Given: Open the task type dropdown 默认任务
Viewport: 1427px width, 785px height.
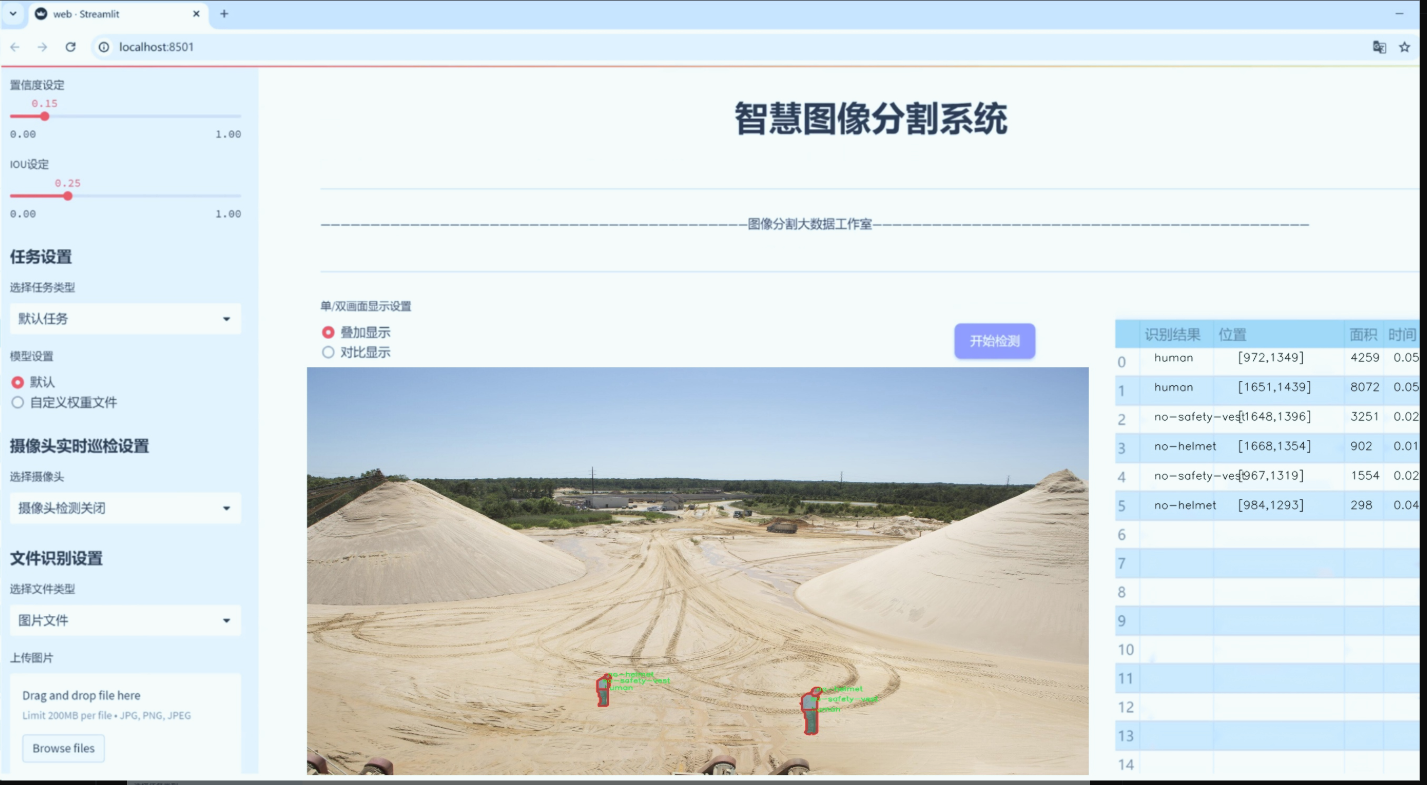Looking at the screenshot, I should [125, 319].
